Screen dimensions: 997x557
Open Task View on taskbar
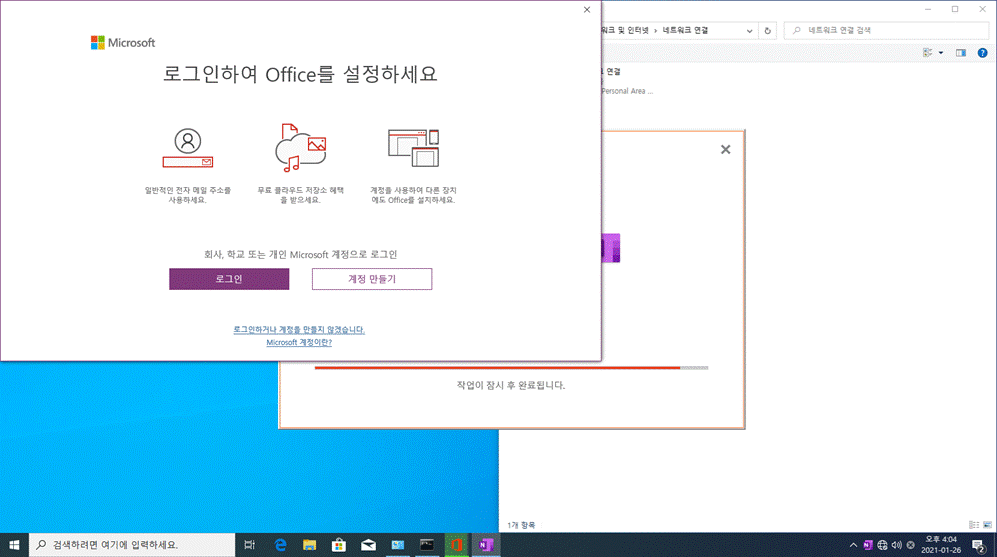click(x=249, y=545)
